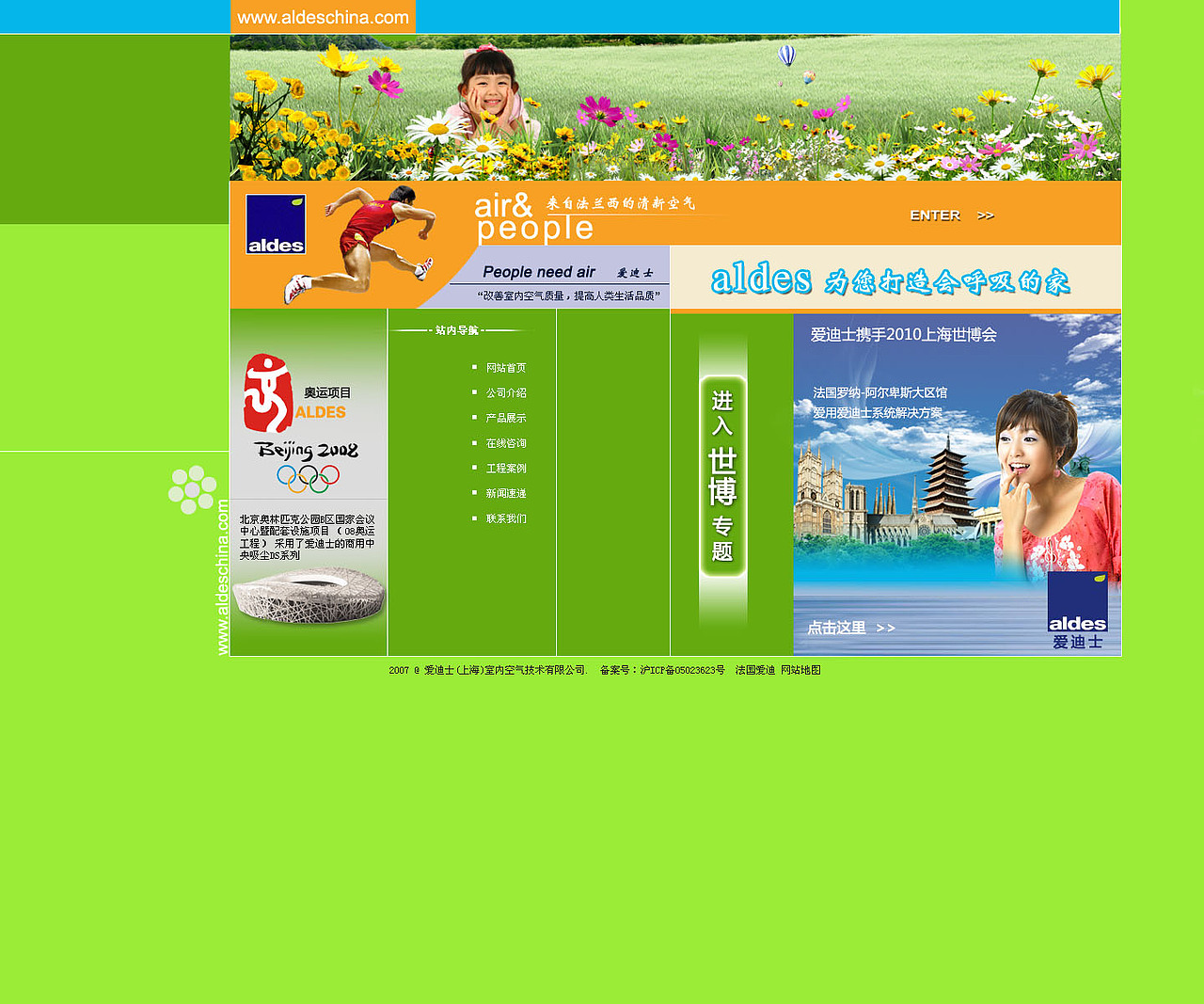The height and width of the screenshot is (1004, 1204).
Task: Click the People need air slogan
Action: click(x=539, y=272)
